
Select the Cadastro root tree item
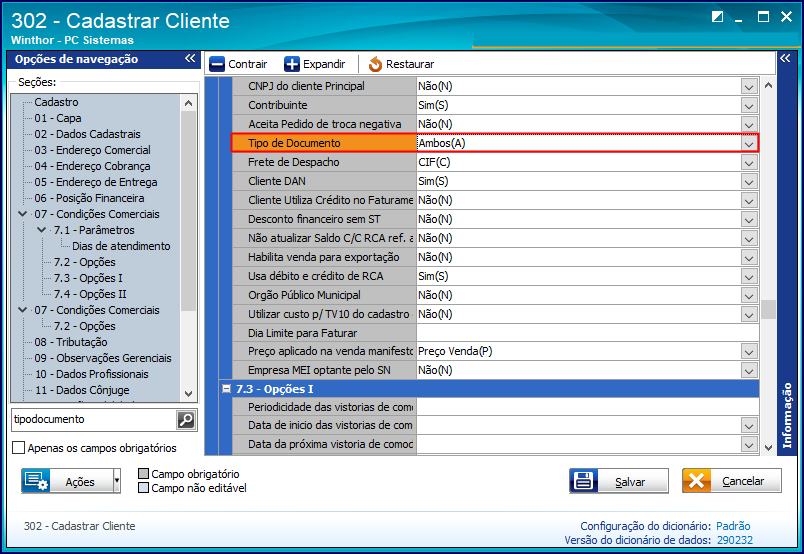pos(56,102)
